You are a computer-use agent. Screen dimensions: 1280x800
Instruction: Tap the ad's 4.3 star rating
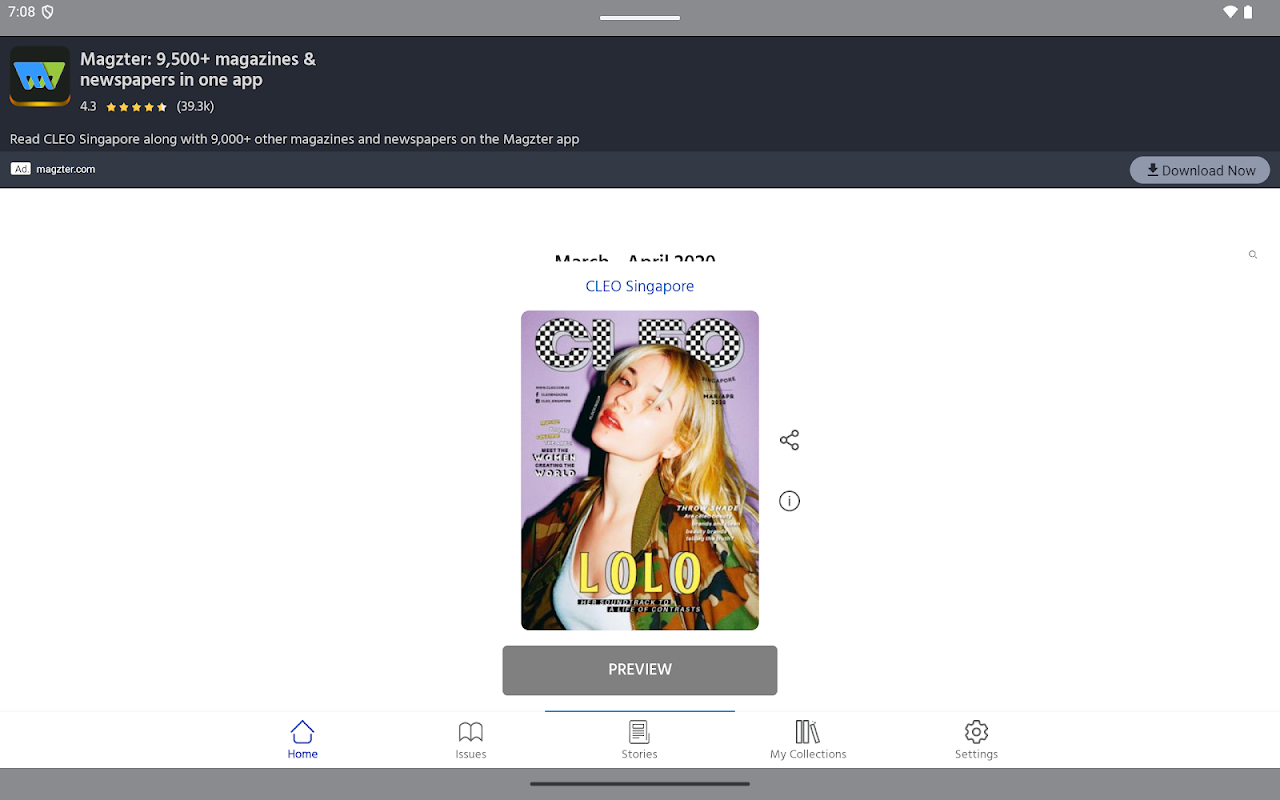pos(147,106)
